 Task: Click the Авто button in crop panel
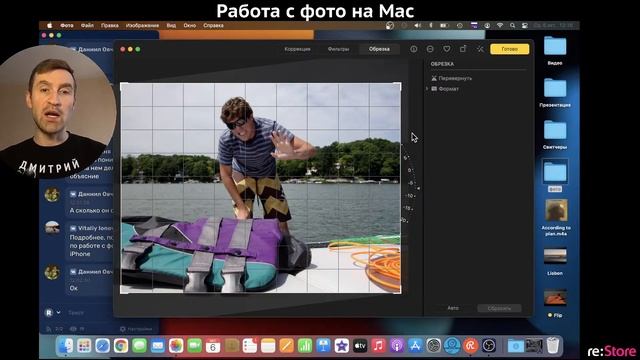[453, 308]
